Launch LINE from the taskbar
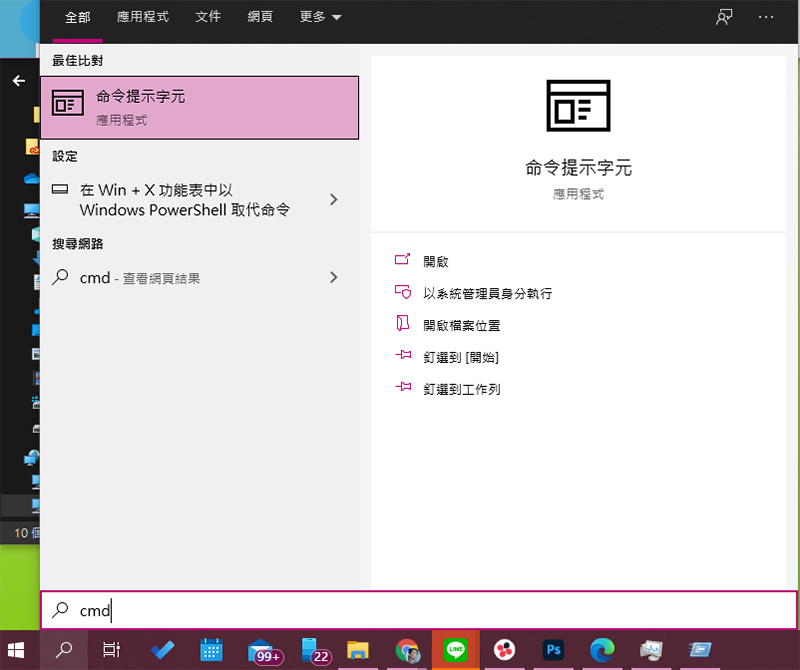The height and width of the screenshot is (670, 800). point(455,650)
